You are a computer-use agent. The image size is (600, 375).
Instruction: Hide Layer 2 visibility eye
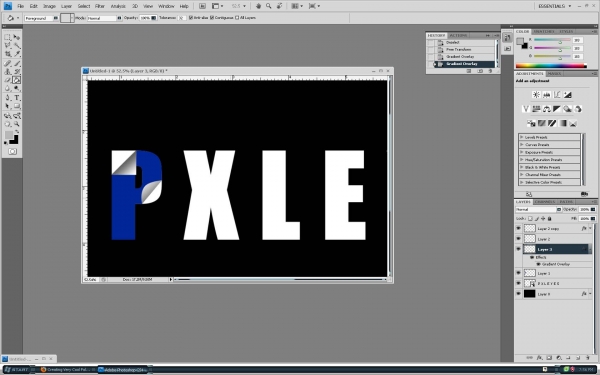pos(518,239)
